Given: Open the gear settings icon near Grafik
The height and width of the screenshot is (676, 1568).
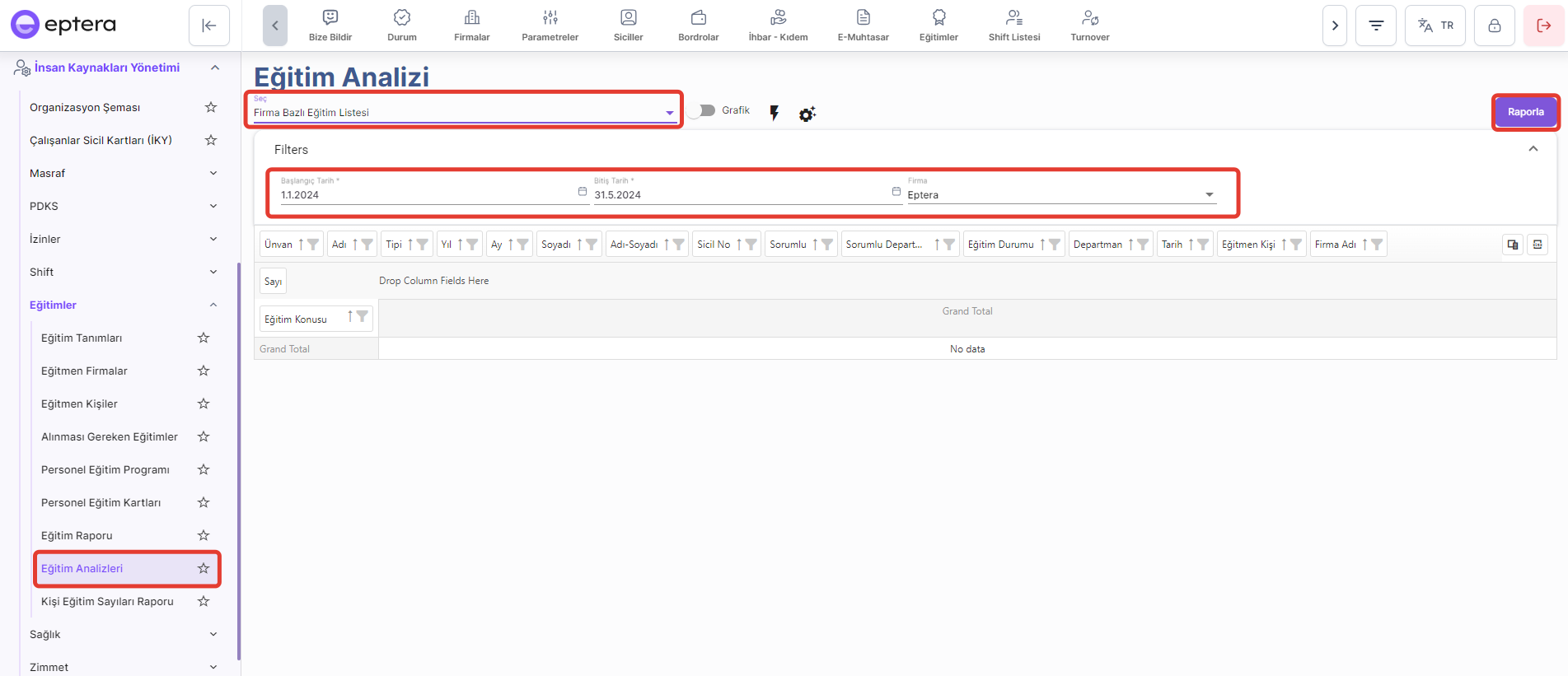Looking at the screenshot, I should click(807, 114).
